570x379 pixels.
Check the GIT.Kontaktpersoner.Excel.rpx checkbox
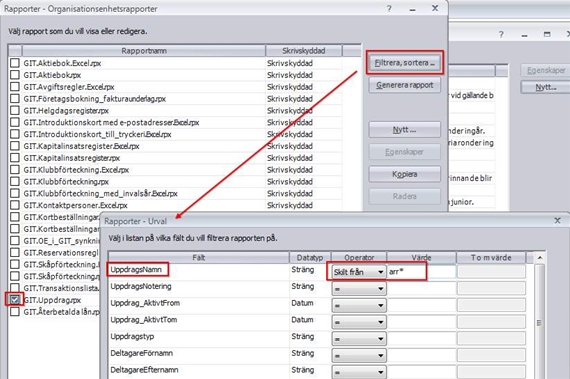(x=15, y=205)
